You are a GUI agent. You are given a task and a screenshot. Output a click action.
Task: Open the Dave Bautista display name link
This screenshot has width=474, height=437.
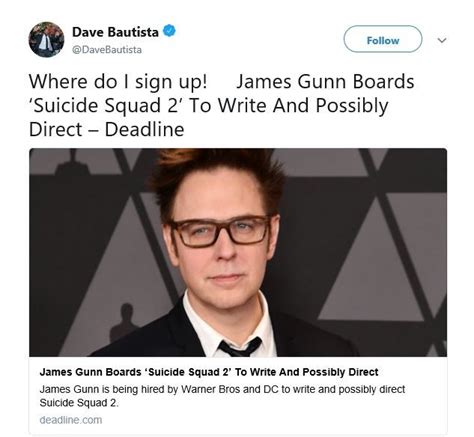point(115,32)
